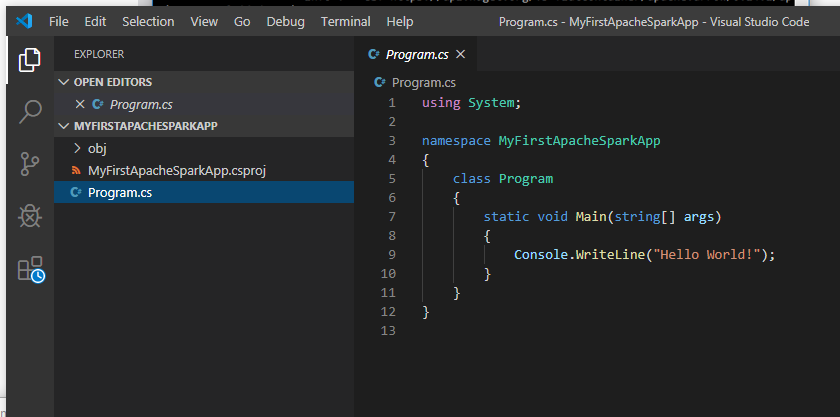Viewport: 840px width, 417px height.
Task: Click line number 7 in the gutter
Action: point(392,217)
